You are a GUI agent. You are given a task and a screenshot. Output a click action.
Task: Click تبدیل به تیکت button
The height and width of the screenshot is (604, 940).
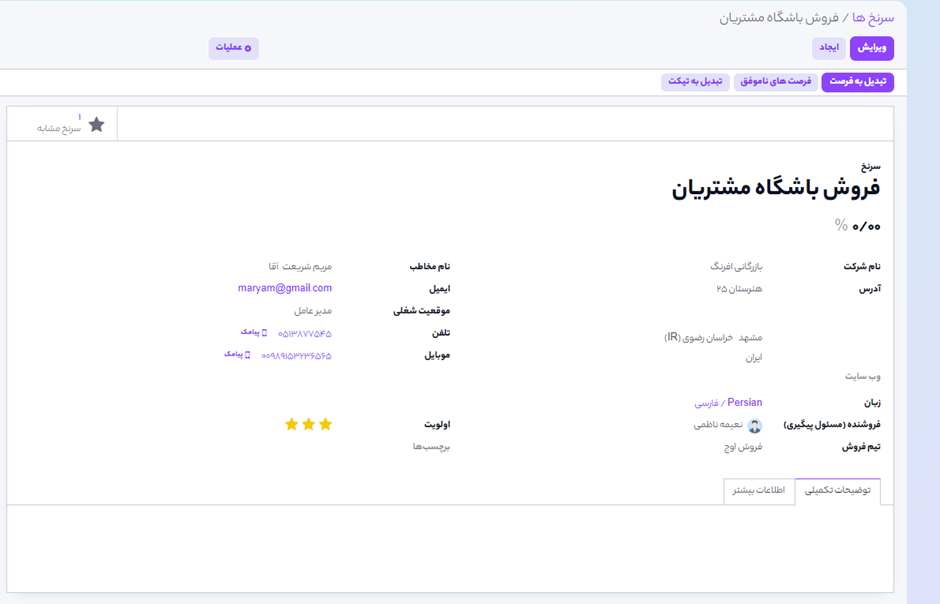tap(695, 82)
